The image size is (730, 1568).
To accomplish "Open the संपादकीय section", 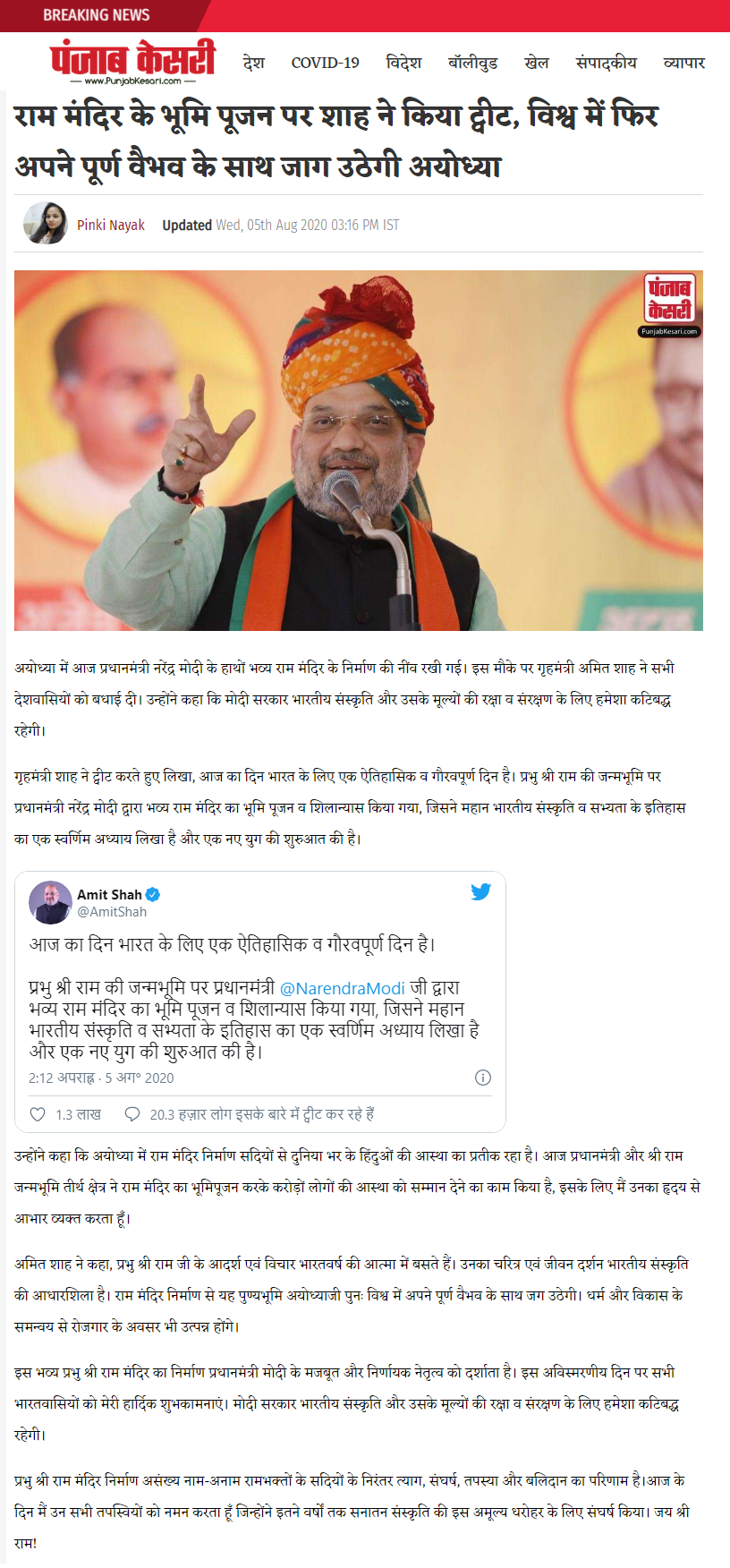I will point(606,63).
